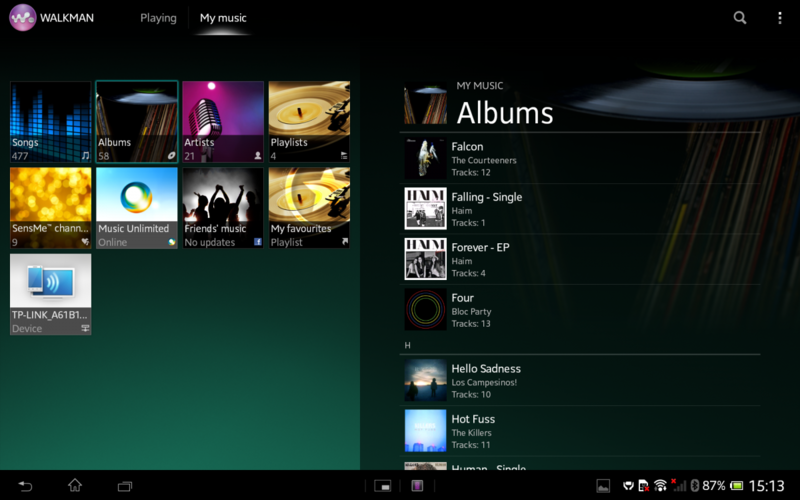The image size is (800, 500).
Task: Open the recent apps button
Action: [125, 486]
